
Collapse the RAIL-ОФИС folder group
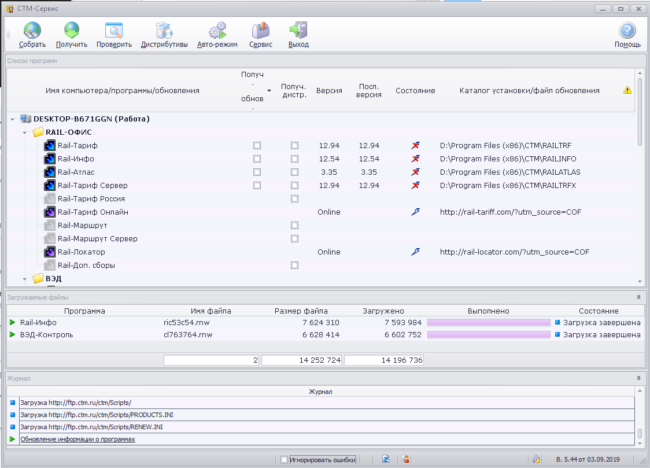click(x=26, y=132)
